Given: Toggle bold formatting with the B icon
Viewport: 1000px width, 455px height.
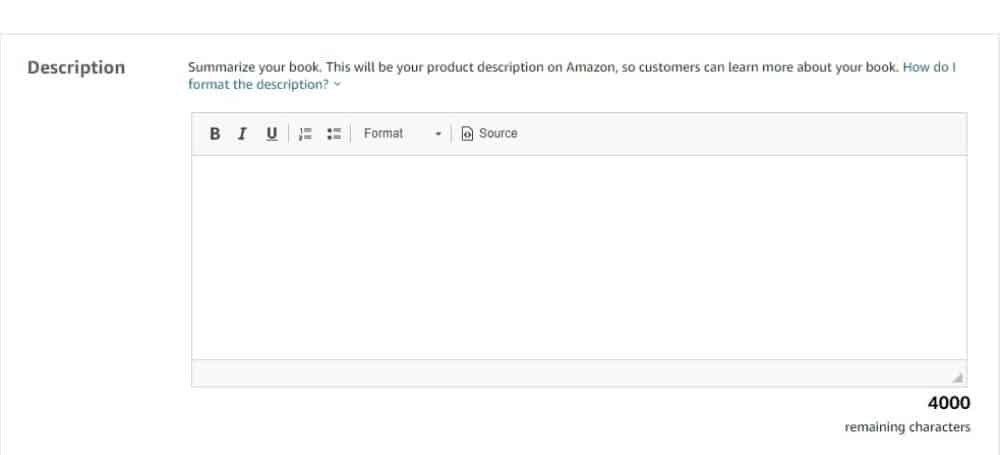Looking at the screenshot, I should (215, 133).
